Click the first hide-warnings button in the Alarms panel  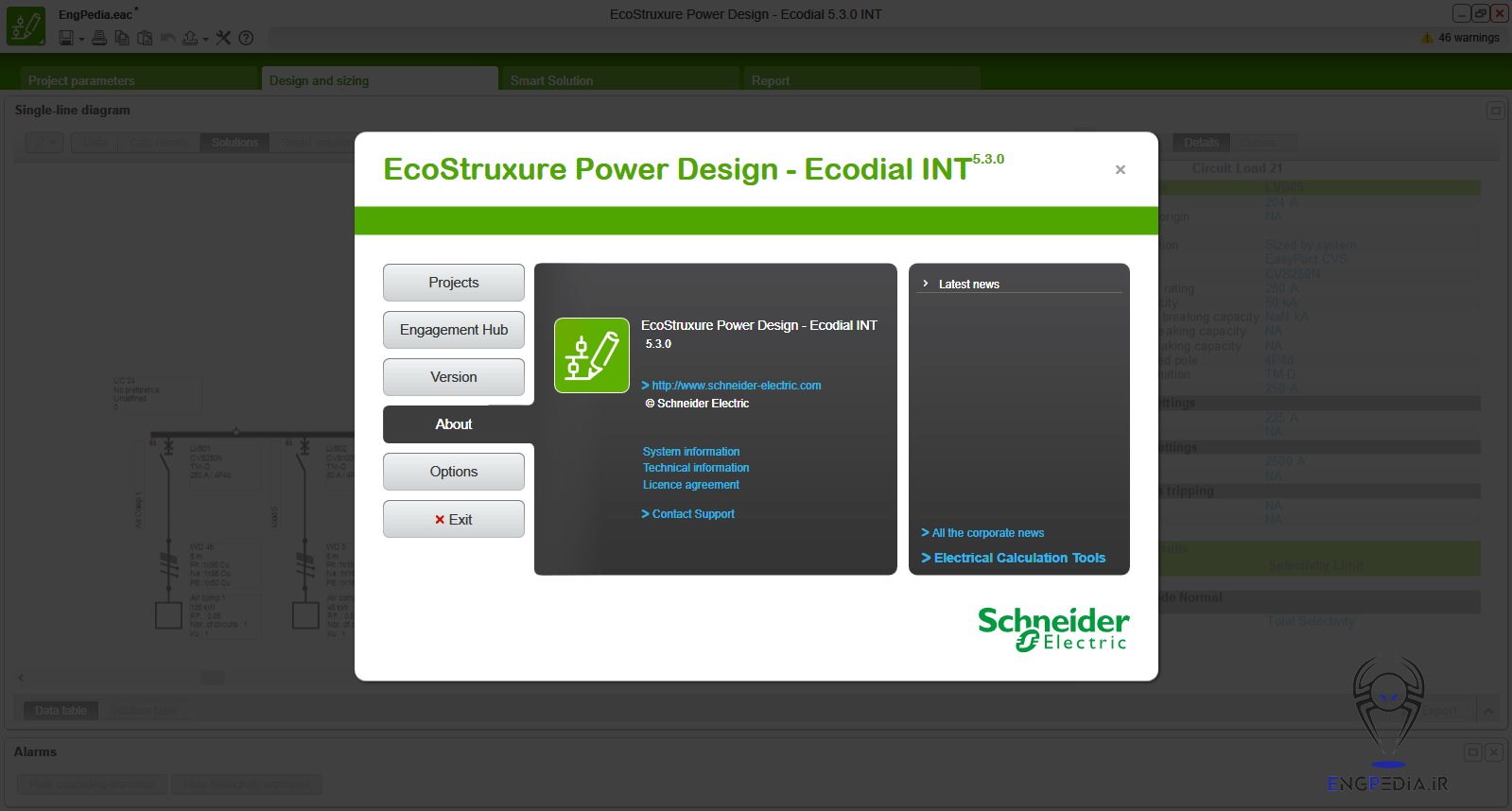coord(92,785)
